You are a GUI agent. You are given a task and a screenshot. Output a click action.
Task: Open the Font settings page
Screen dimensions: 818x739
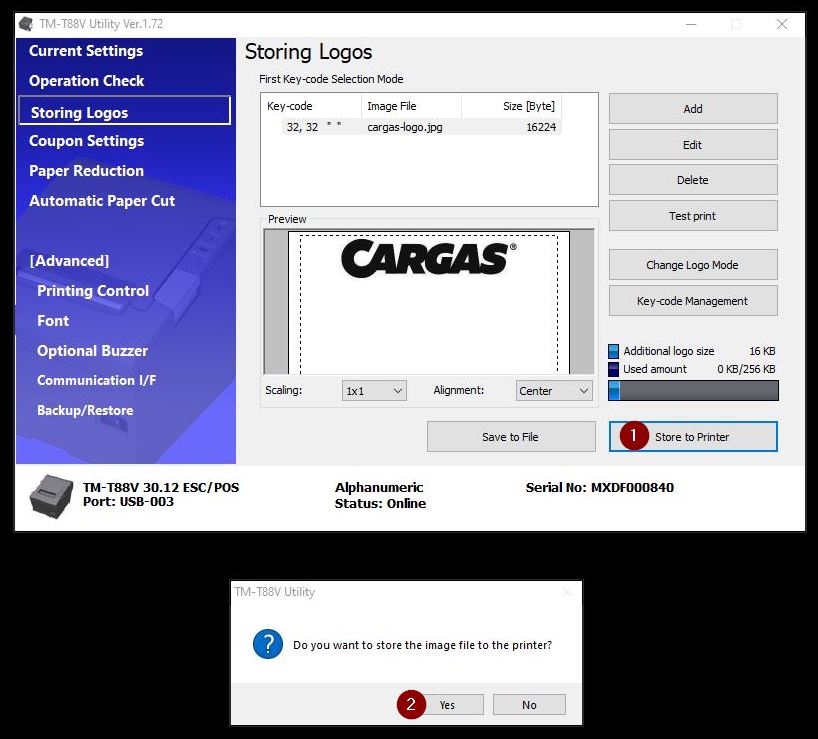53,321
